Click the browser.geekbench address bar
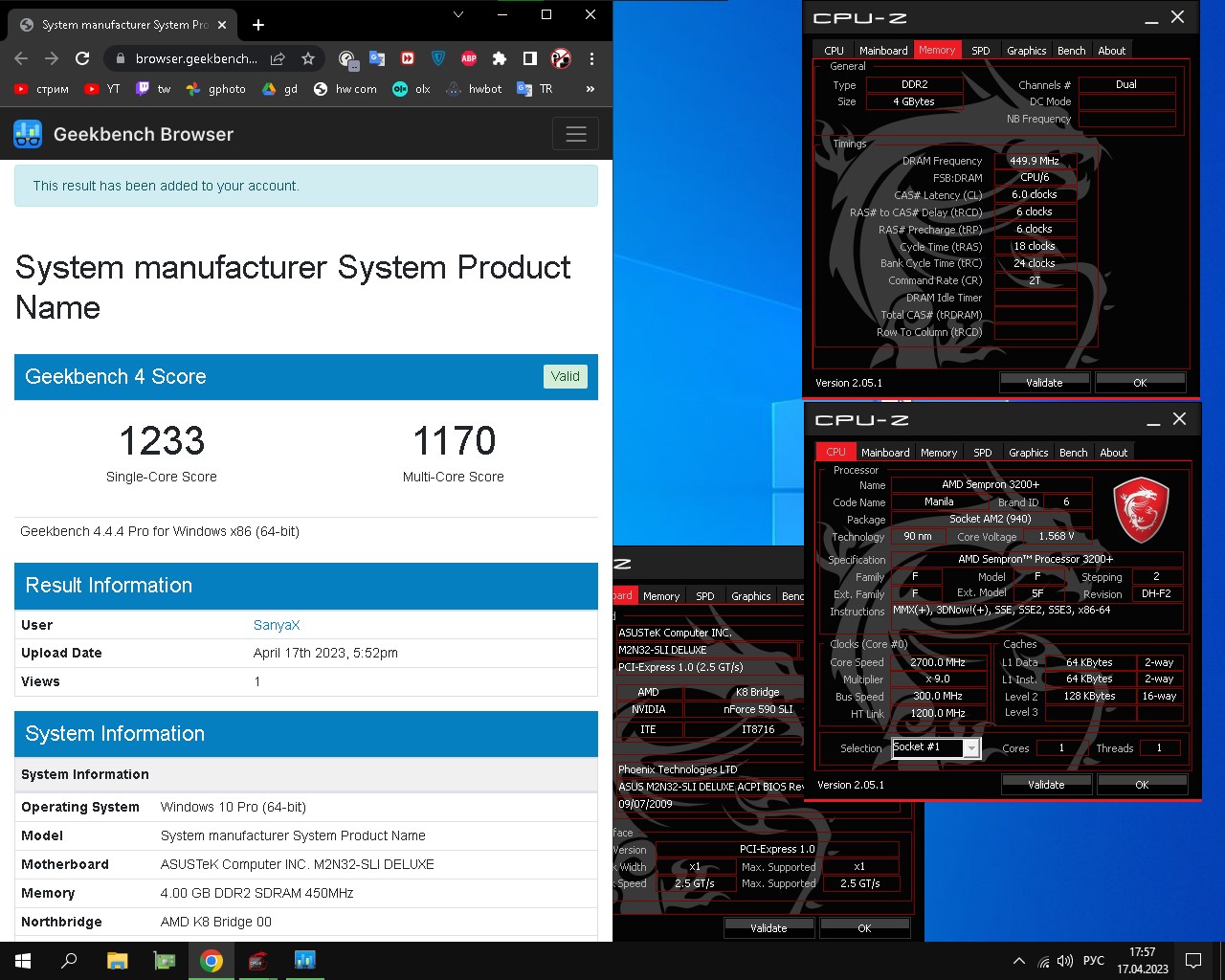The width and height of the screenshot is (1225, 980). click(x=196, y=58)
